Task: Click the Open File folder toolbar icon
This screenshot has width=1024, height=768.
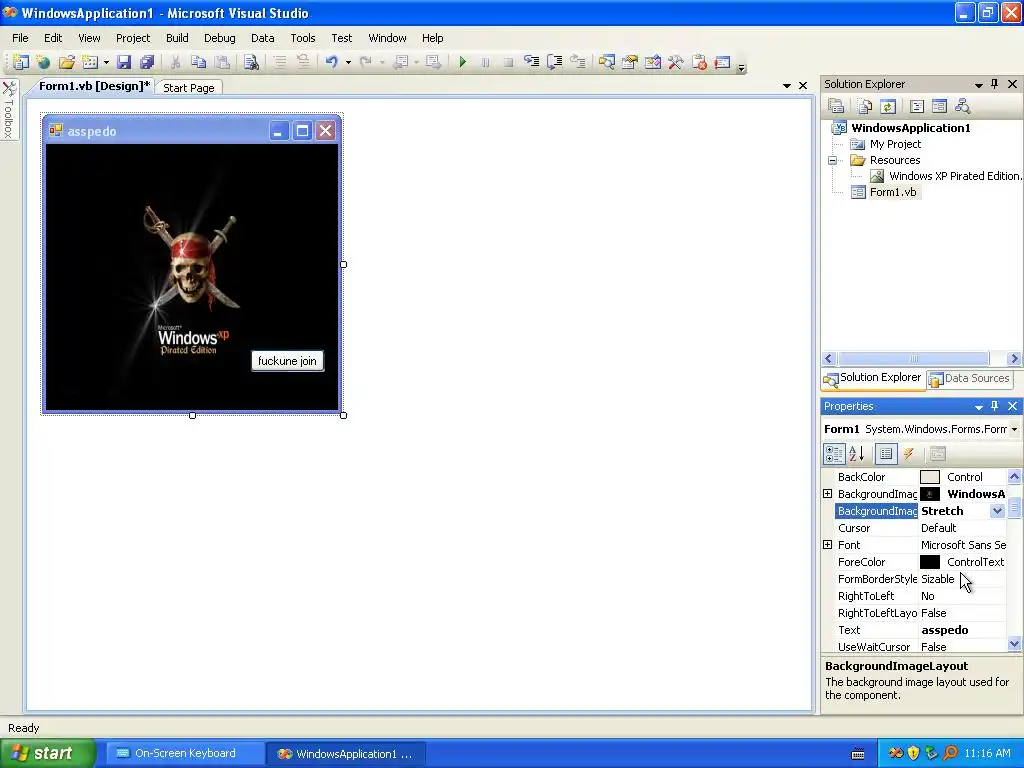Action: pos(66,62)
